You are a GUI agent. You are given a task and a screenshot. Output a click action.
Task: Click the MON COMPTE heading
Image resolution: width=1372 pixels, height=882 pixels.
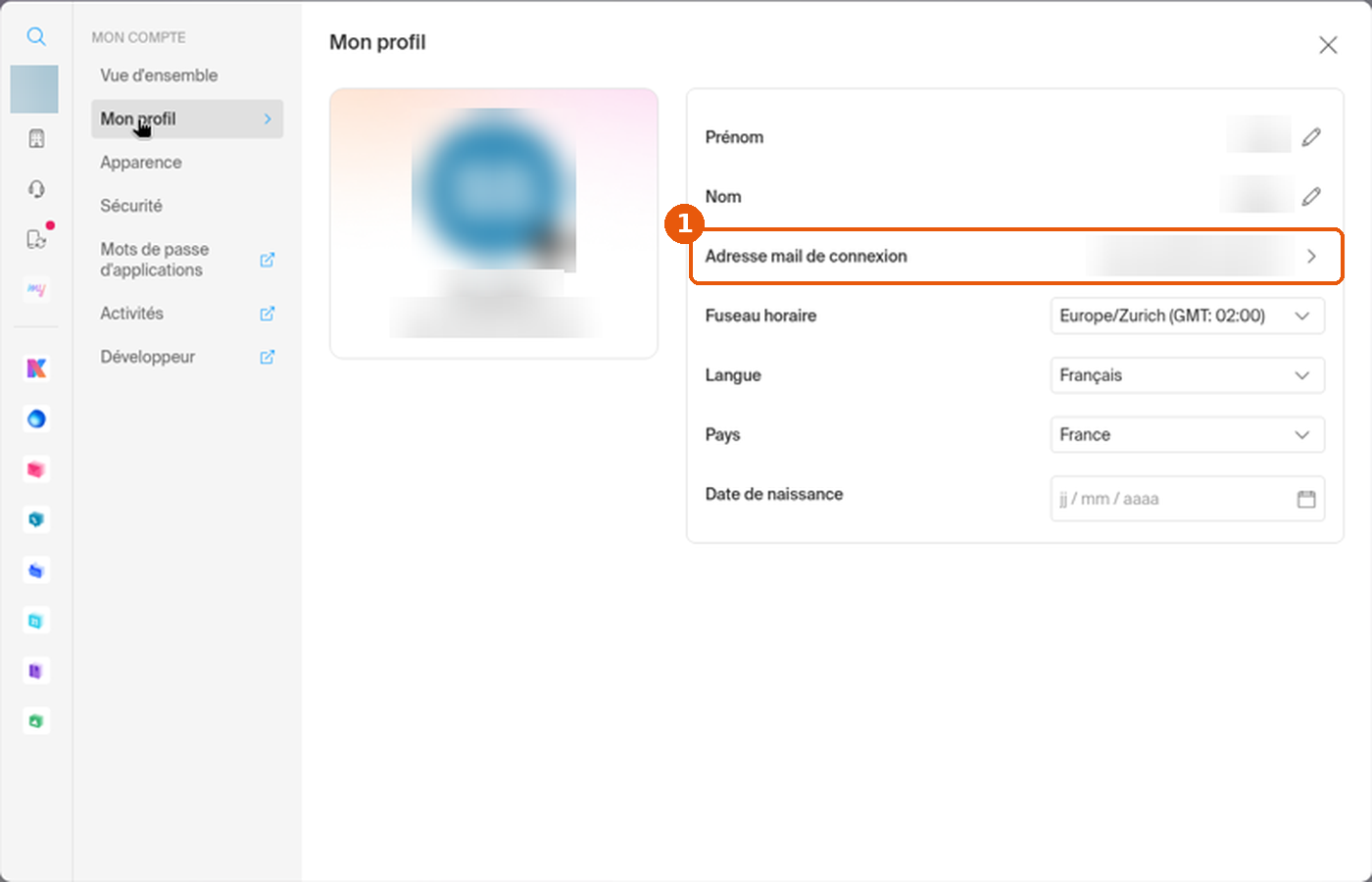pyautogui.click(x=138, y=37)
